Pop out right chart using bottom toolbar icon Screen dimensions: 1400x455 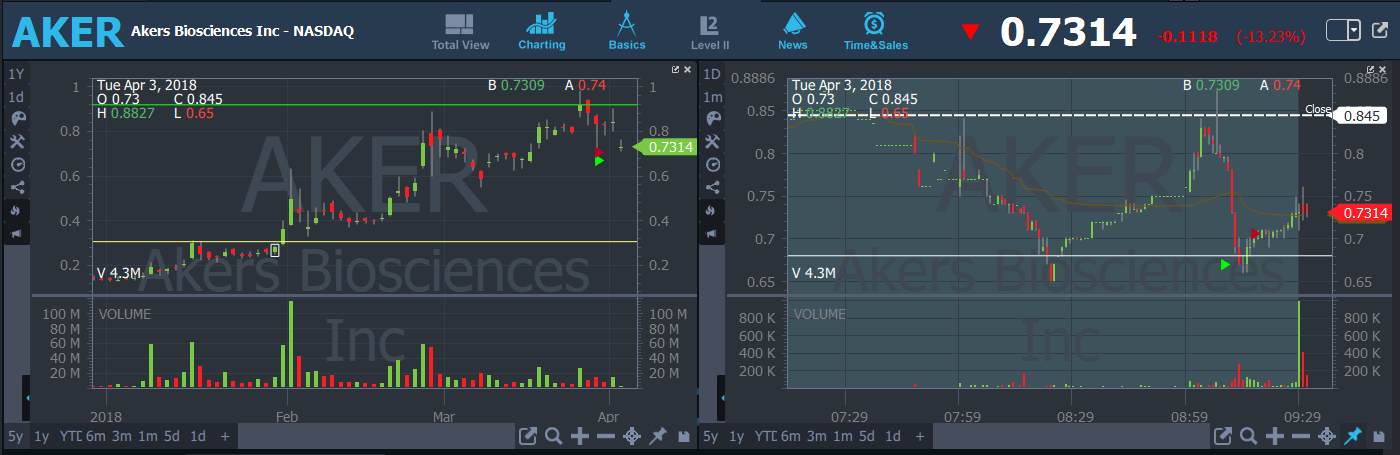(1222, 436)
